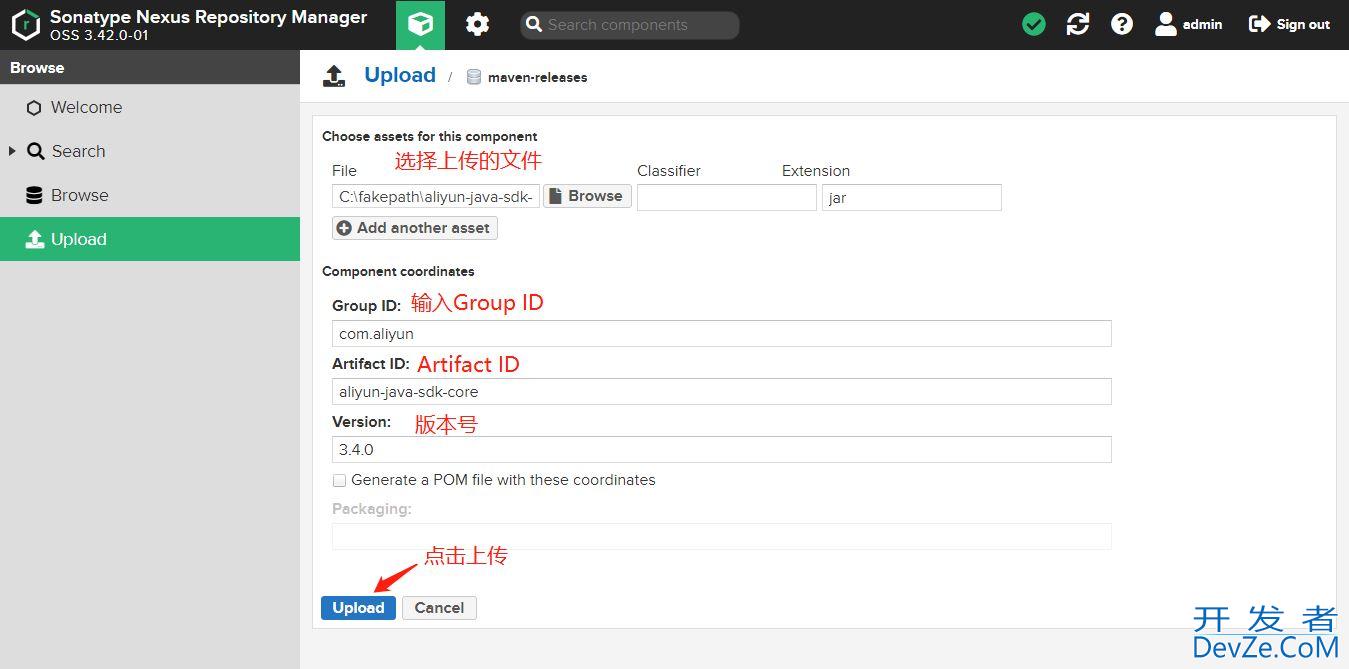Click Choose assets for this component heading
The width and height of the screenshot is (1349, 669).
[430, 136]
